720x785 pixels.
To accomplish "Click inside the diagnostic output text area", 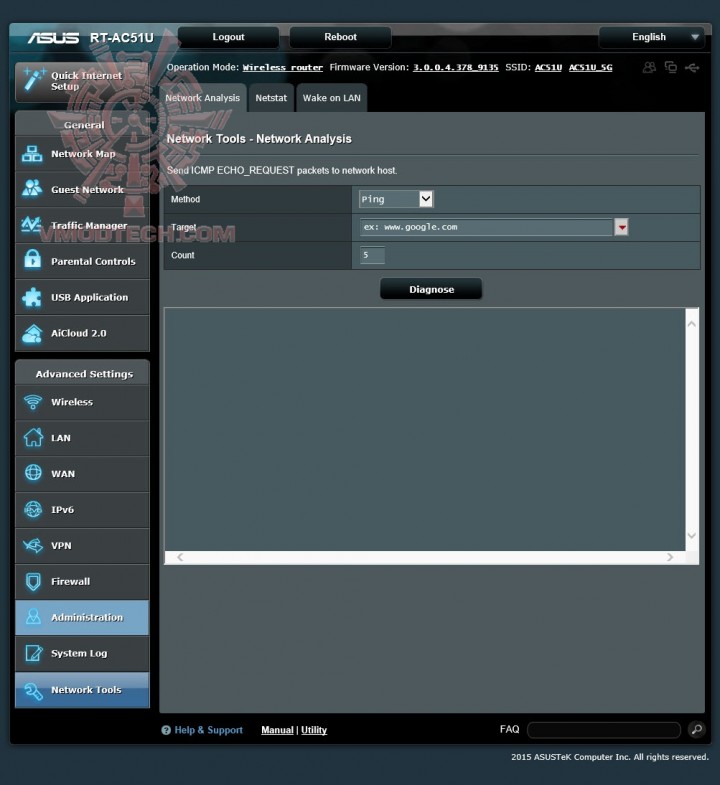I will coord(425,430).
